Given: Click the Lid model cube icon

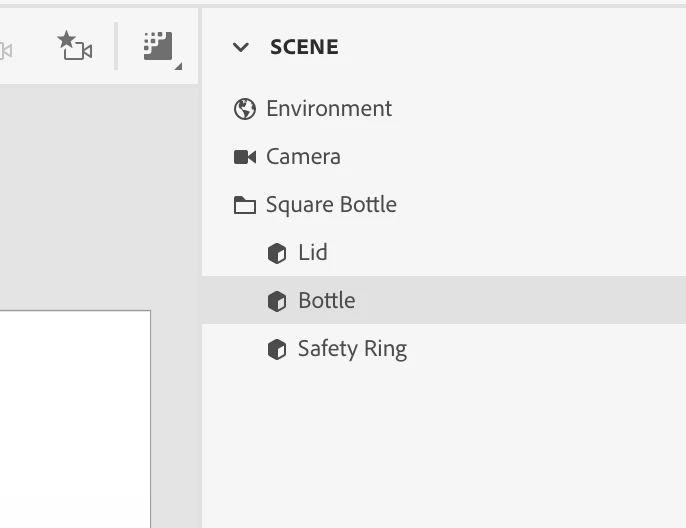Looking at the screenshot, I should coord(277,253).
